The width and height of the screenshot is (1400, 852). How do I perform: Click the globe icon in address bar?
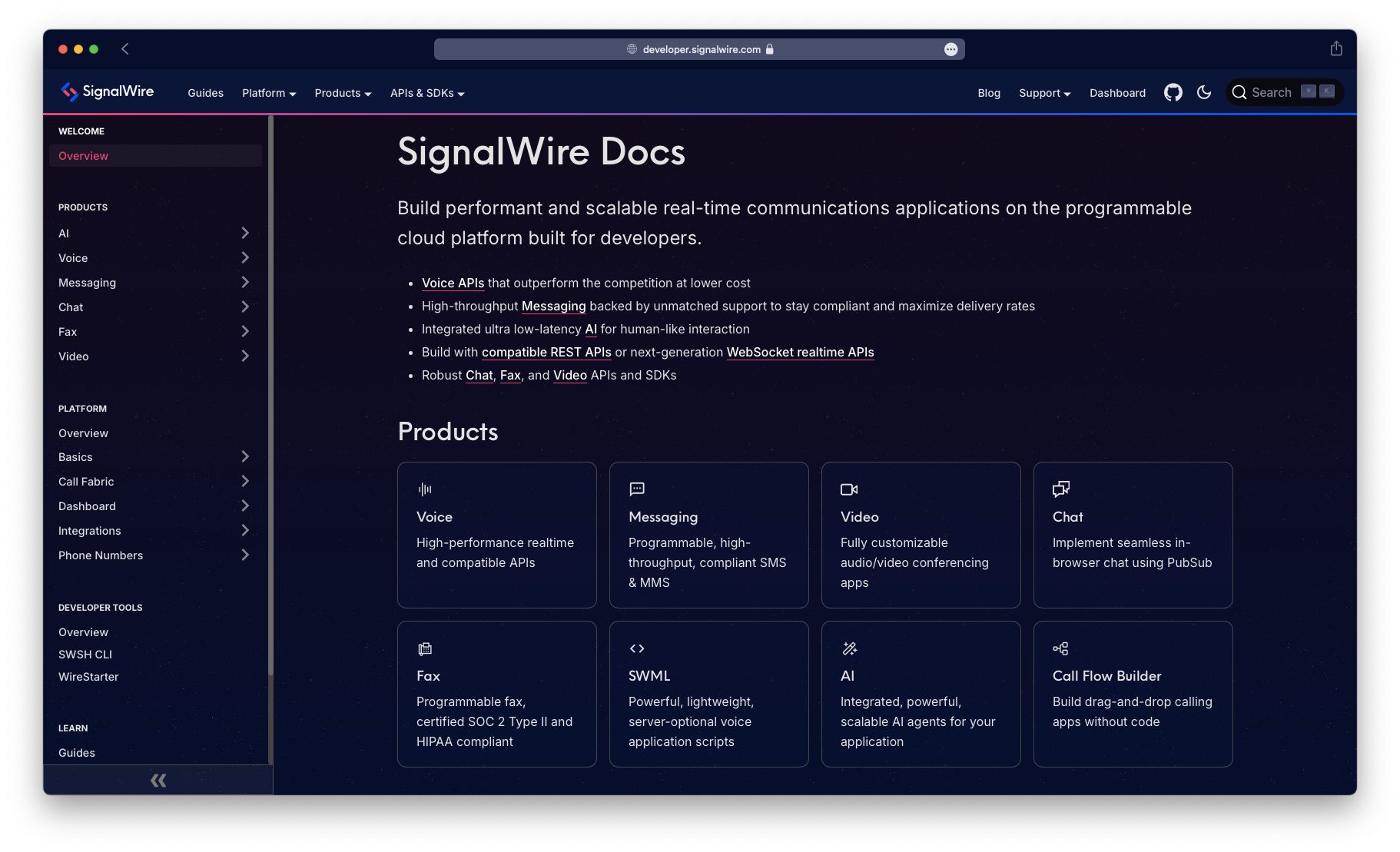point(632,49)
